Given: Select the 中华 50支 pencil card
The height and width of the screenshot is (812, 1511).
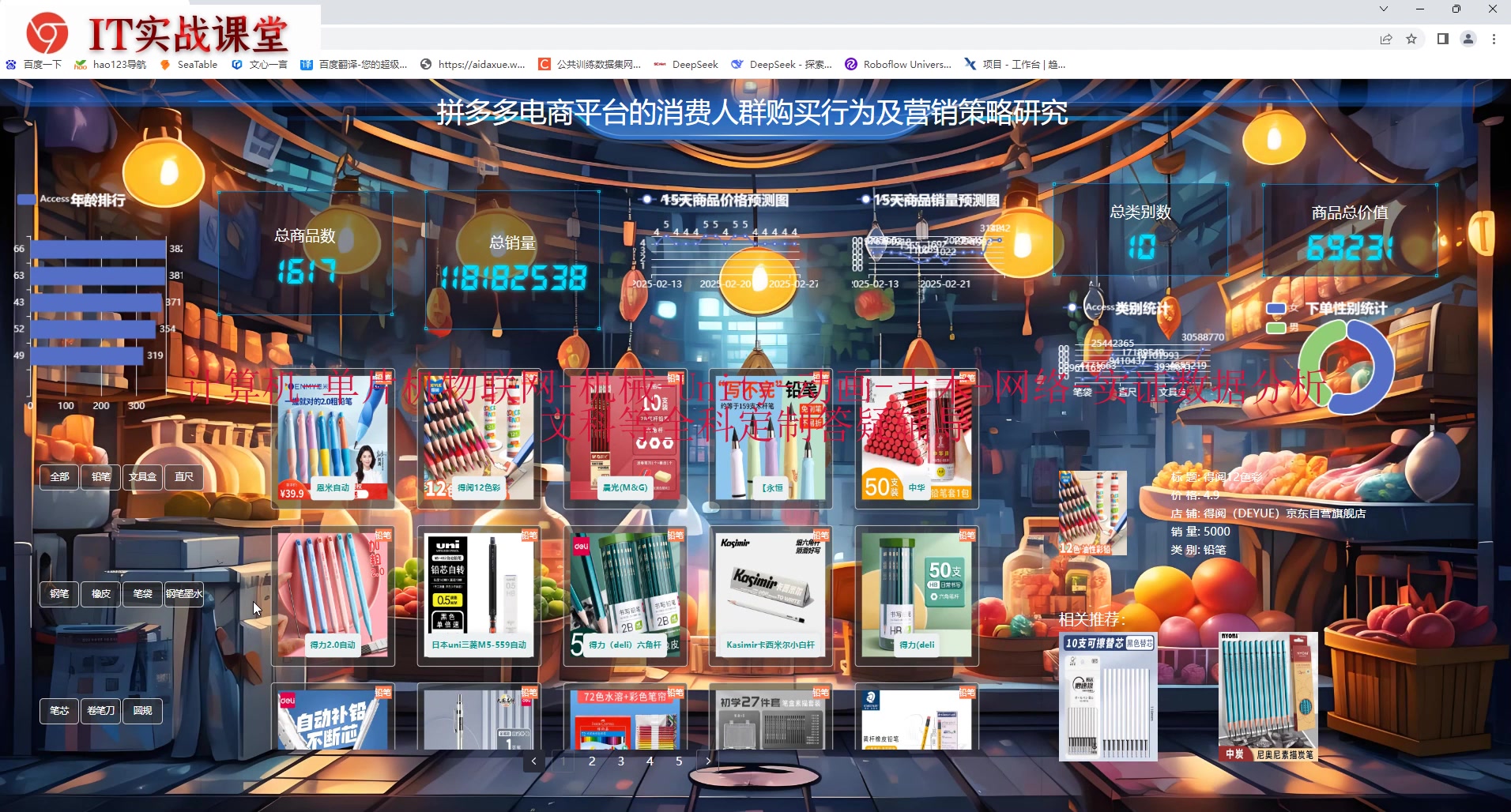Looking at the screenshot, I should (x=918, y=438).
